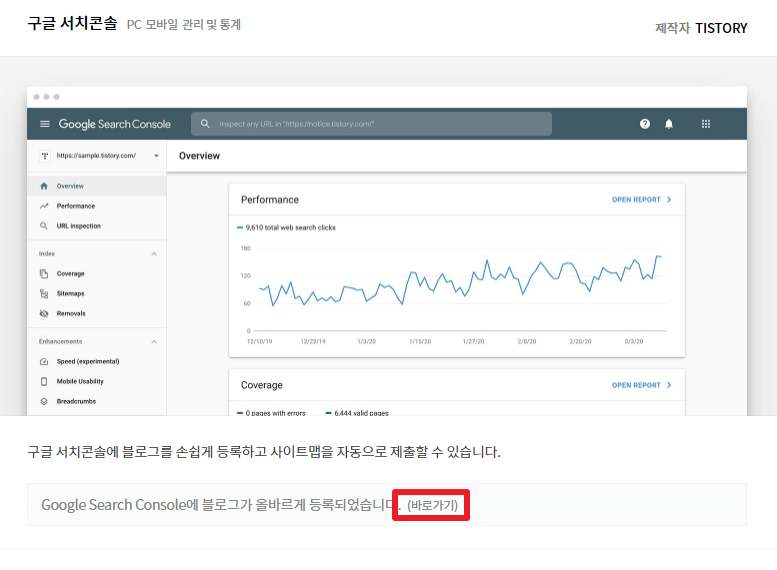777x570 pixels.
Task: Click the Index section label
Action: tap(47, 254)
